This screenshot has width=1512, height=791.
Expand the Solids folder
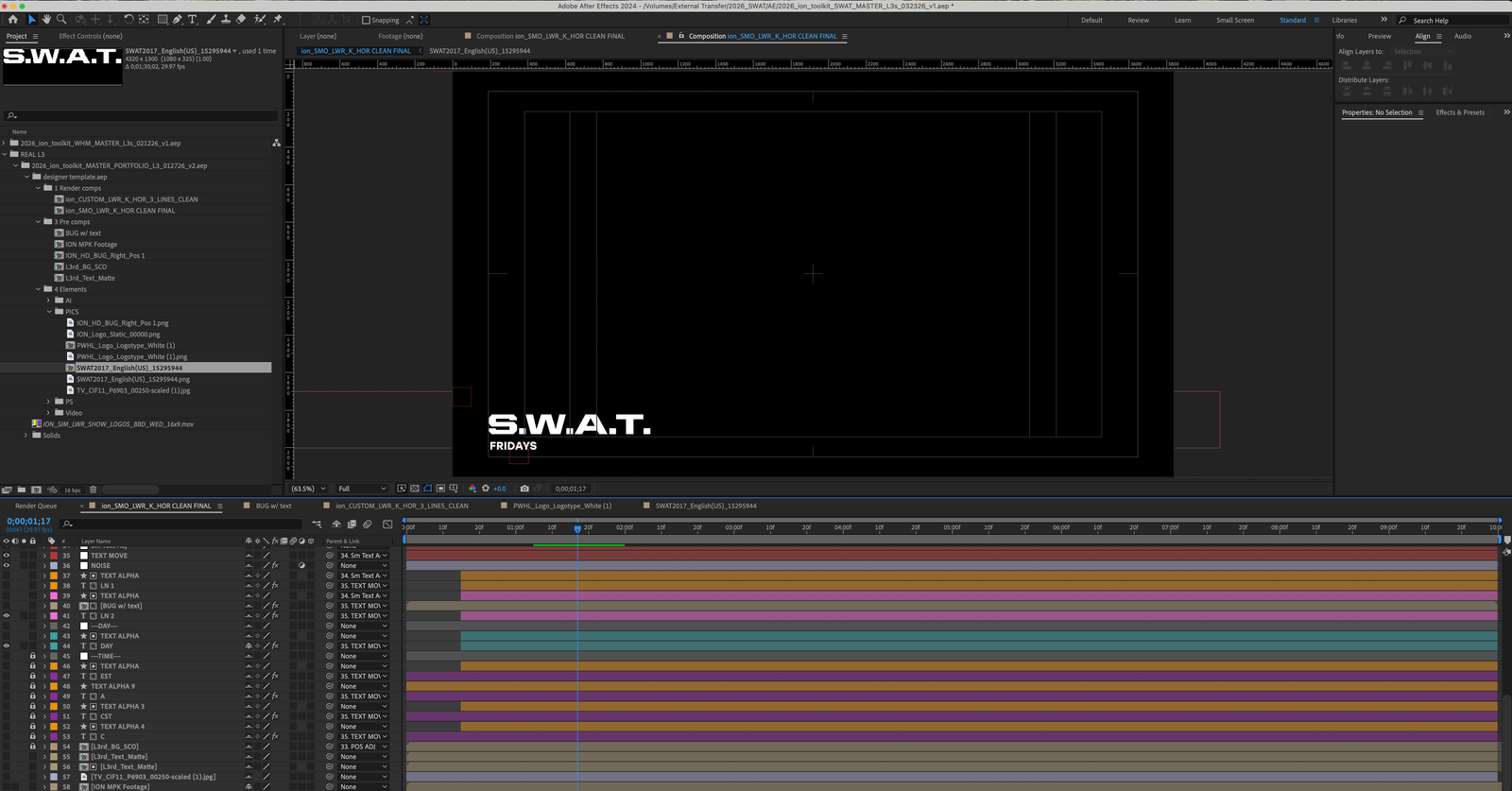(x=26, y=435)
